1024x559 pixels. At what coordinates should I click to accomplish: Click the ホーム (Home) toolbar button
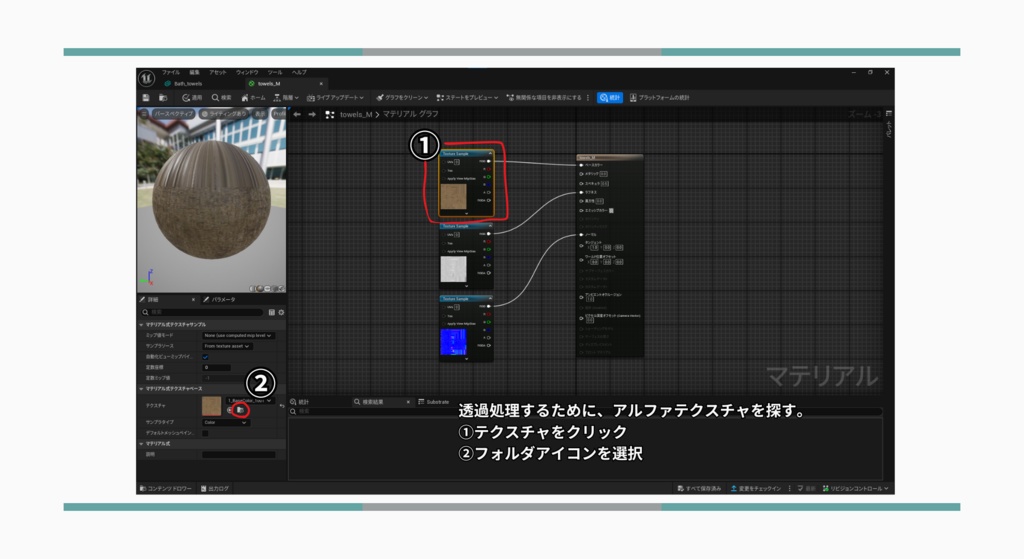tap(253, 97)
